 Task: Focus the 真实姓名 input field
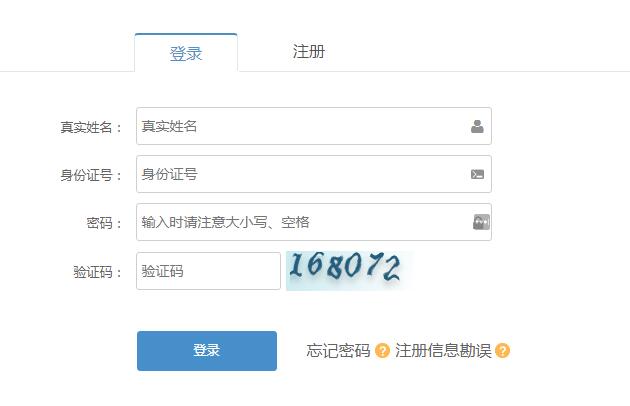[314, 126]
